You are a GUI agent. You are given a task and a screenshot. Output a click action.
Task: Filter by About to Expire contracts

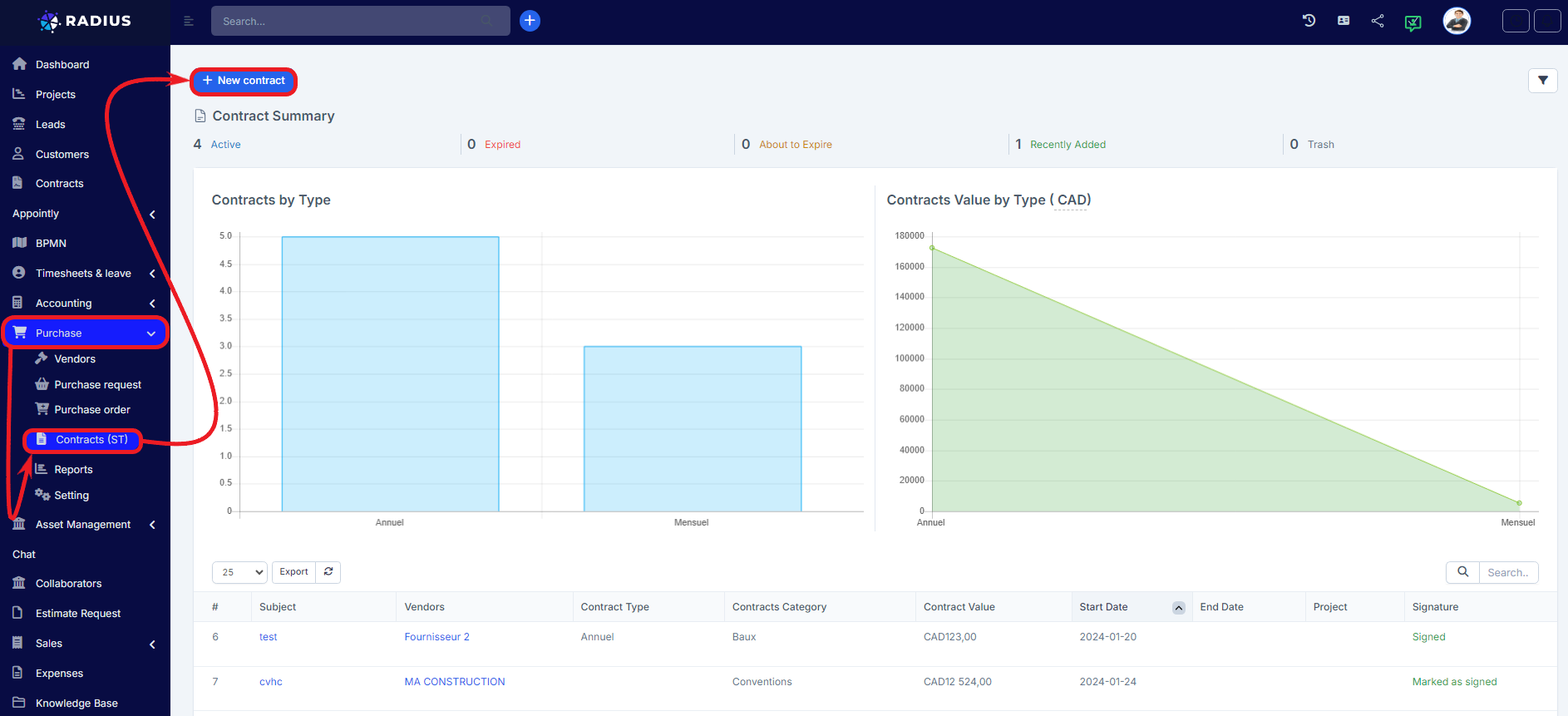pos(795,145)
